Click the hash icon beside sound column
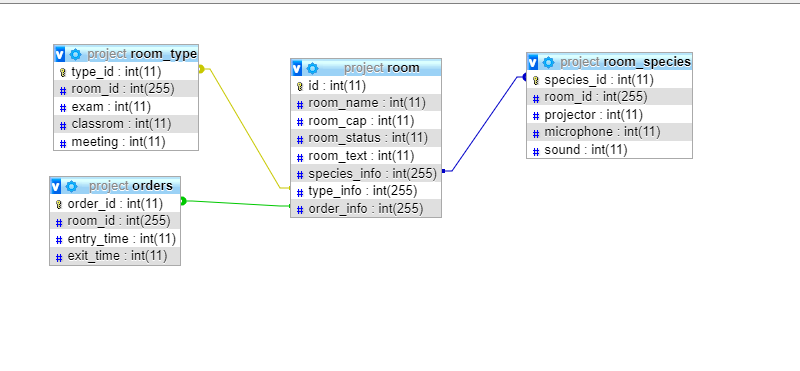Viewport: 800px width, 371px height. pos(536,151)
